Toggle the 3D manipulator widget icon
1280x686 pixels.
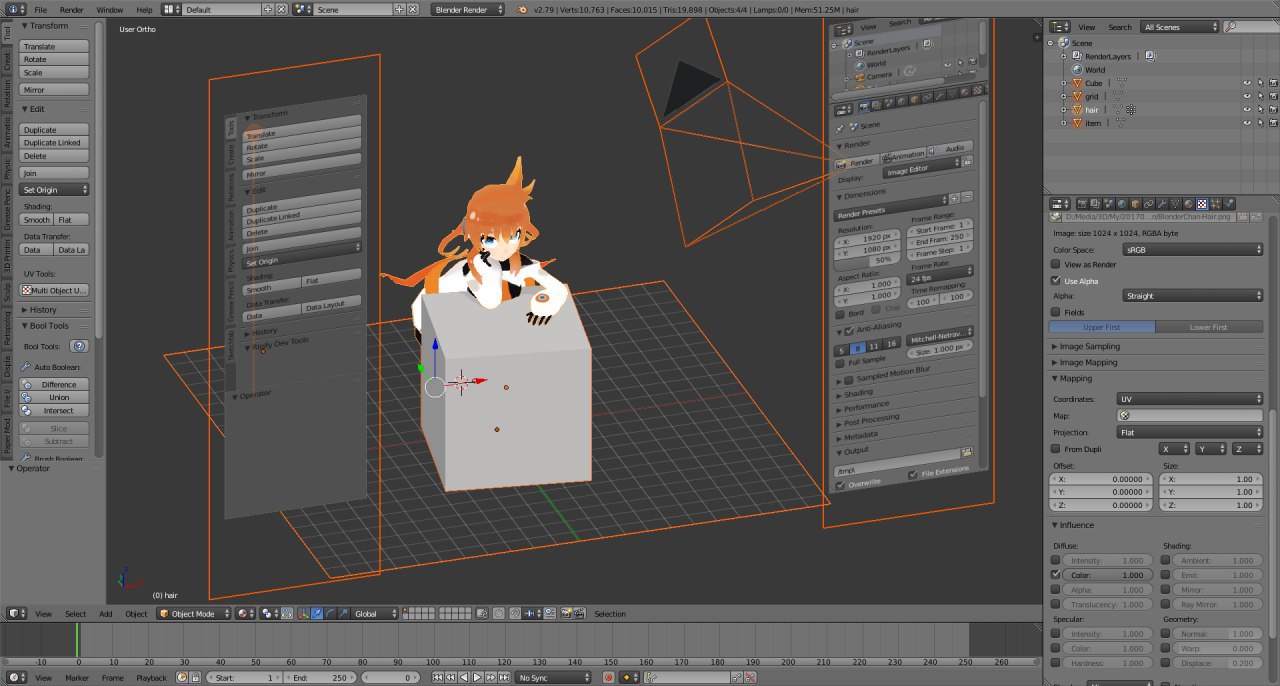[x=303, y=614]
